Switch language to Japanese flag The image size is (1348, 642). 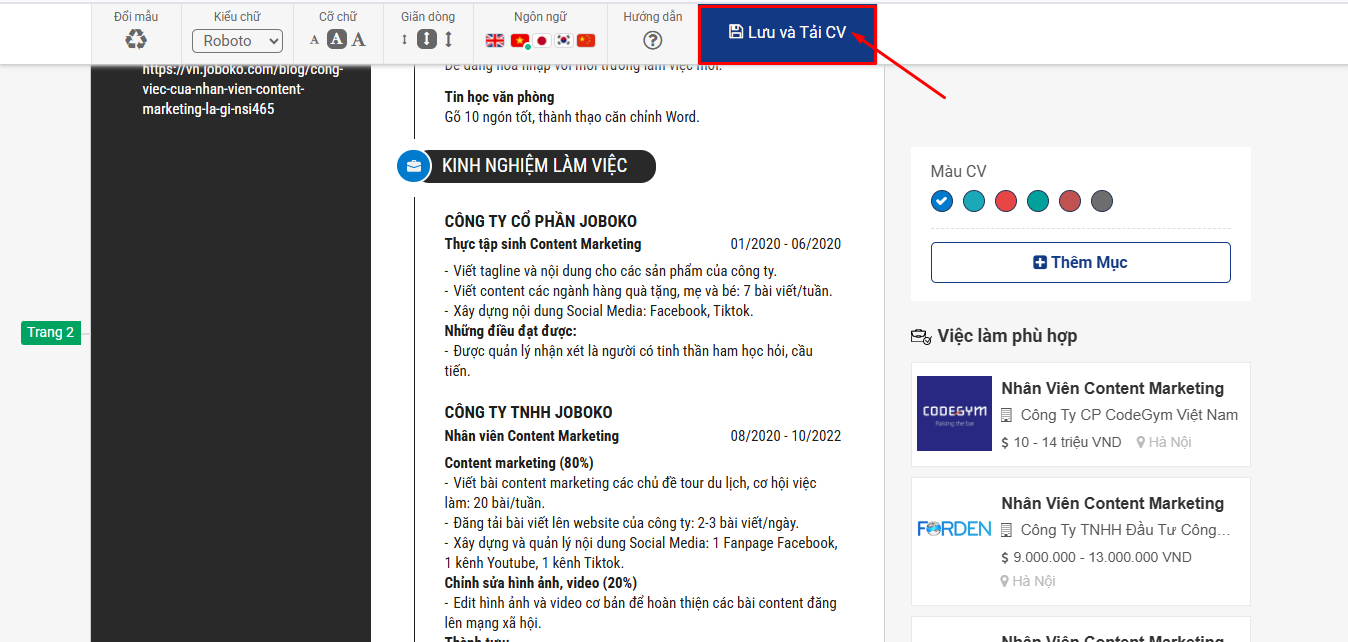(x=541, y=41)
